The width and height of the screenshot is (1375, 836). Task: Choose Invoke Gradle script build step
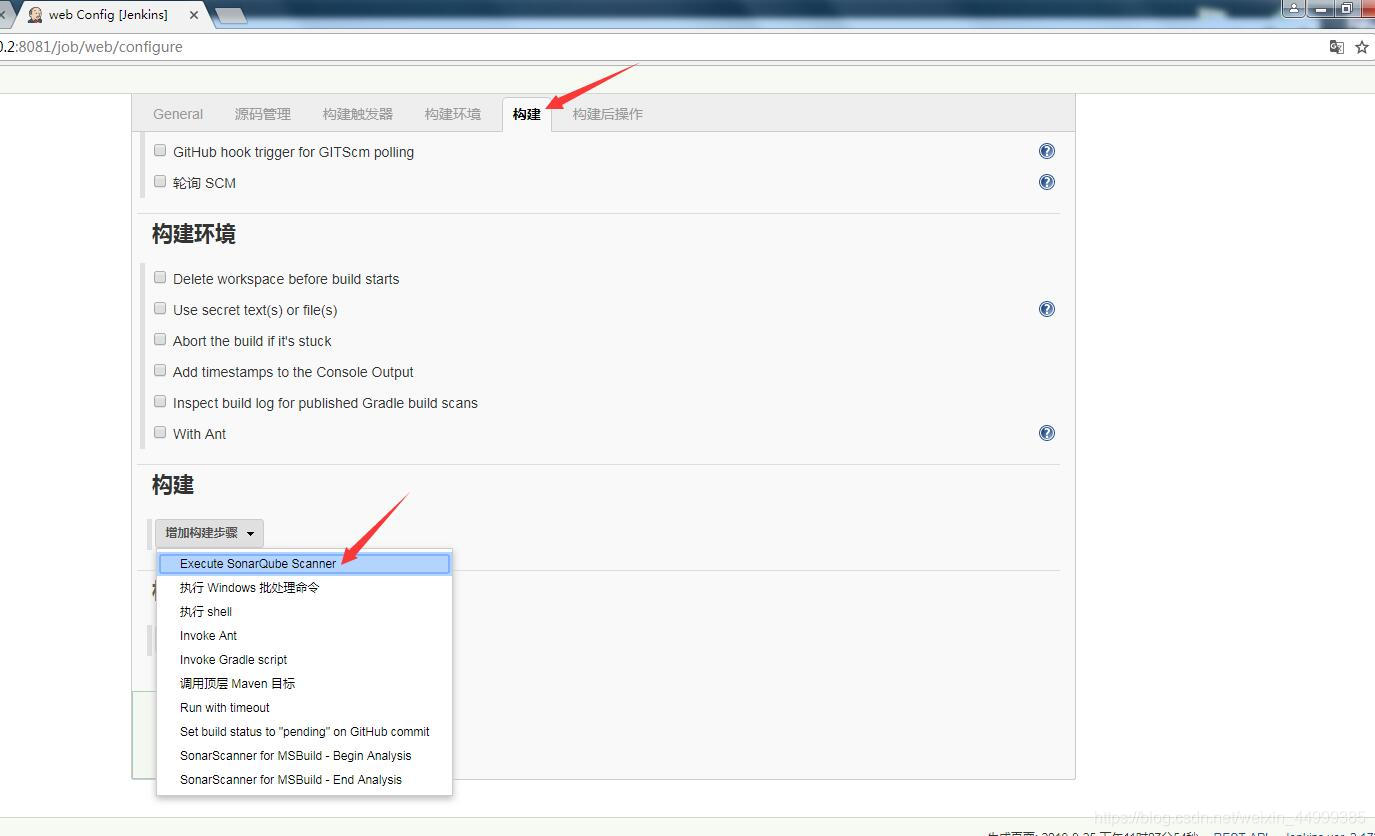click(304, 660)
